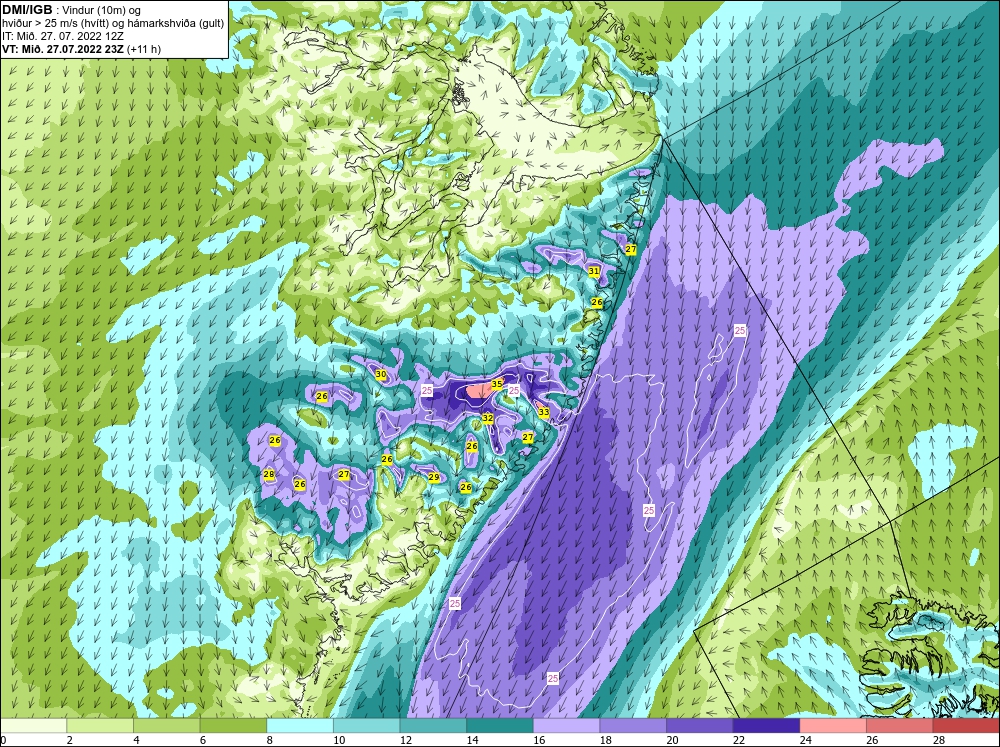Screen dimensions: 1000x747
Task: Click the yellow max gust label 30
Action: pos(381,374)
